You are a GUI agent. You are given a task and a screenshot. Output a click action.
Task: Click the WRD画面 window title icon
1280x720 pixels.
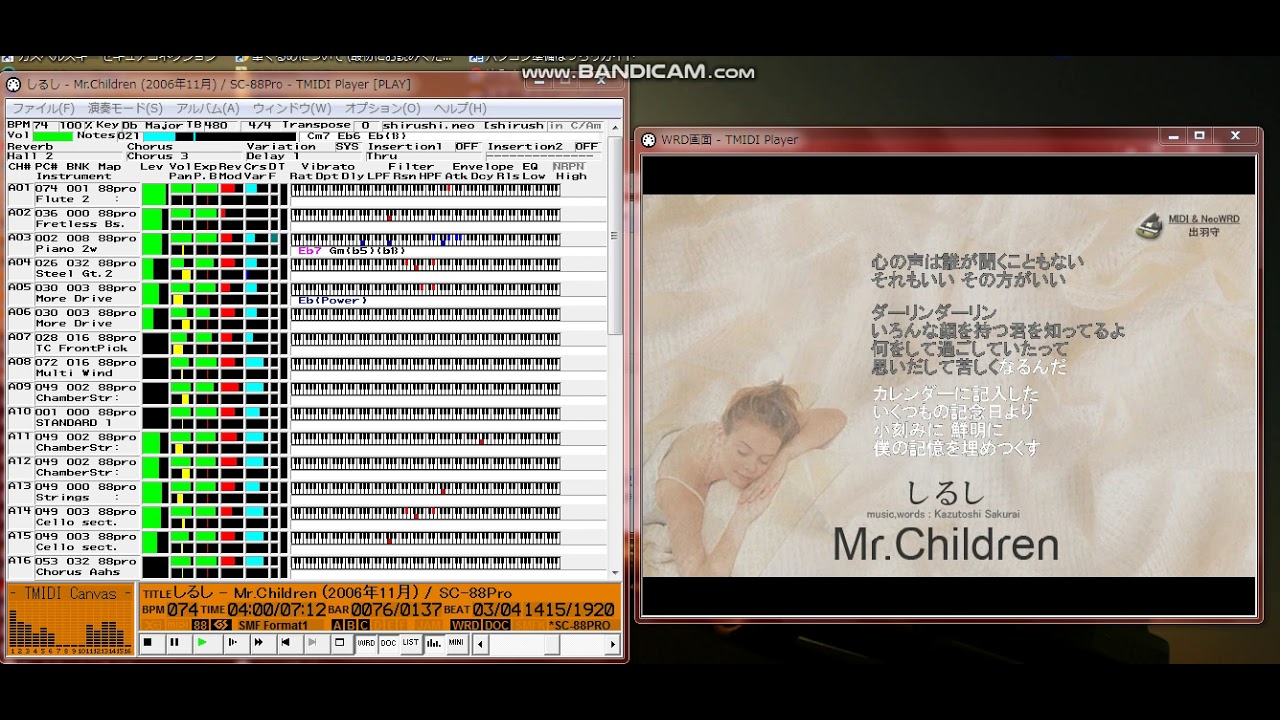click(648, 140)
